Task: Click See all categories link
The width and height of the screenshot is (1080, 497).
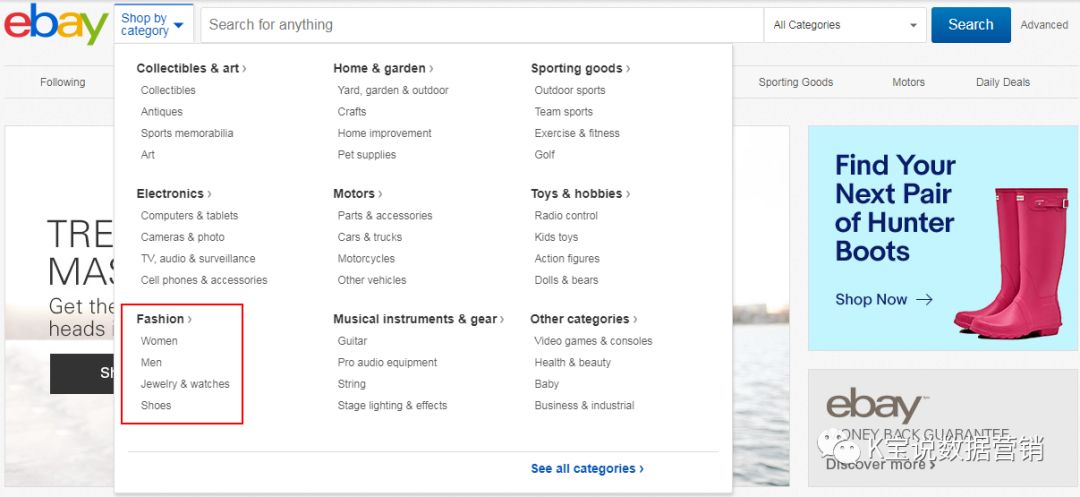Action: coord(587,468)
